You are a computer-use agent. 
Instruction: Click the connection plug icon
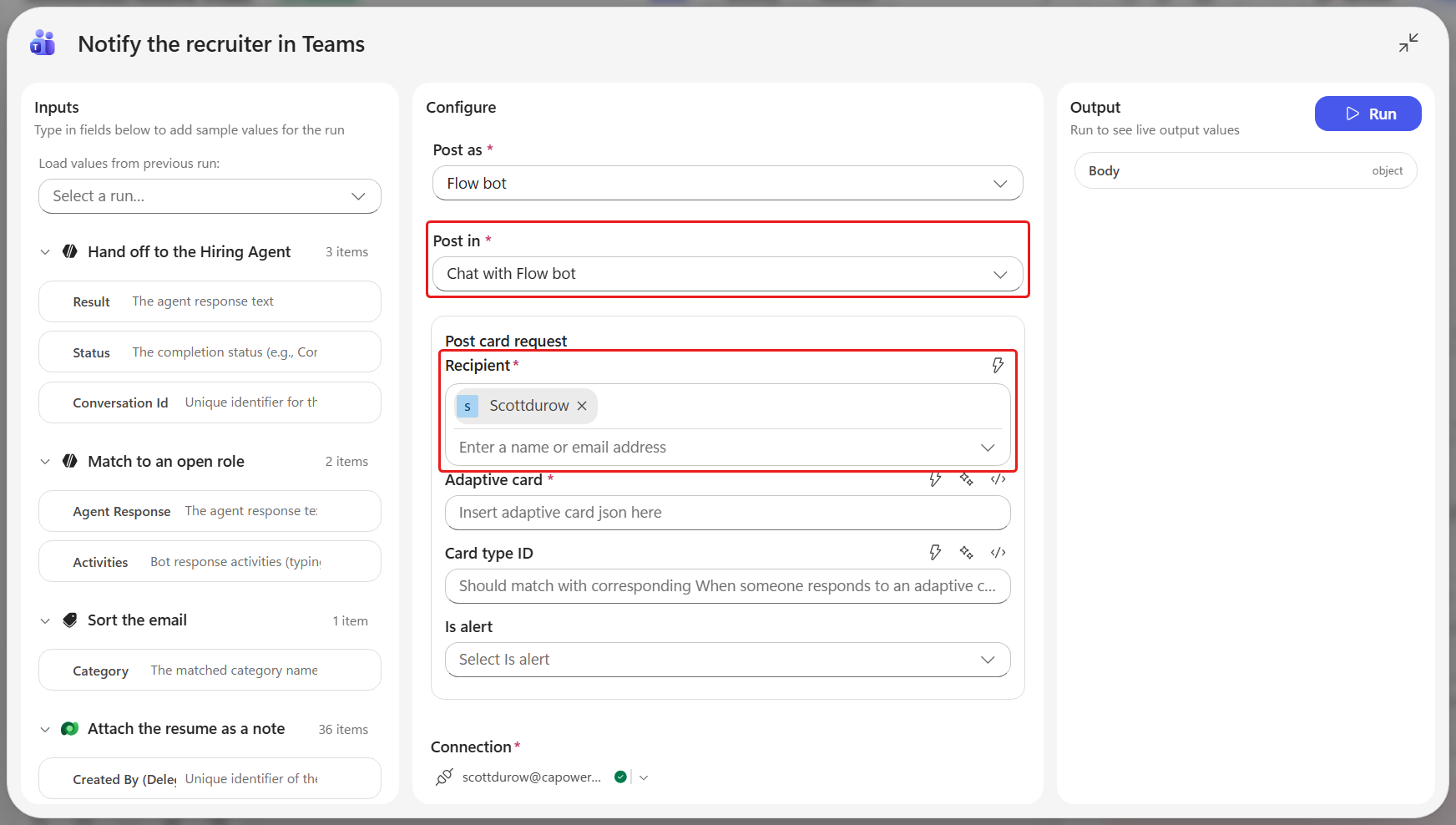coord(444,777)
